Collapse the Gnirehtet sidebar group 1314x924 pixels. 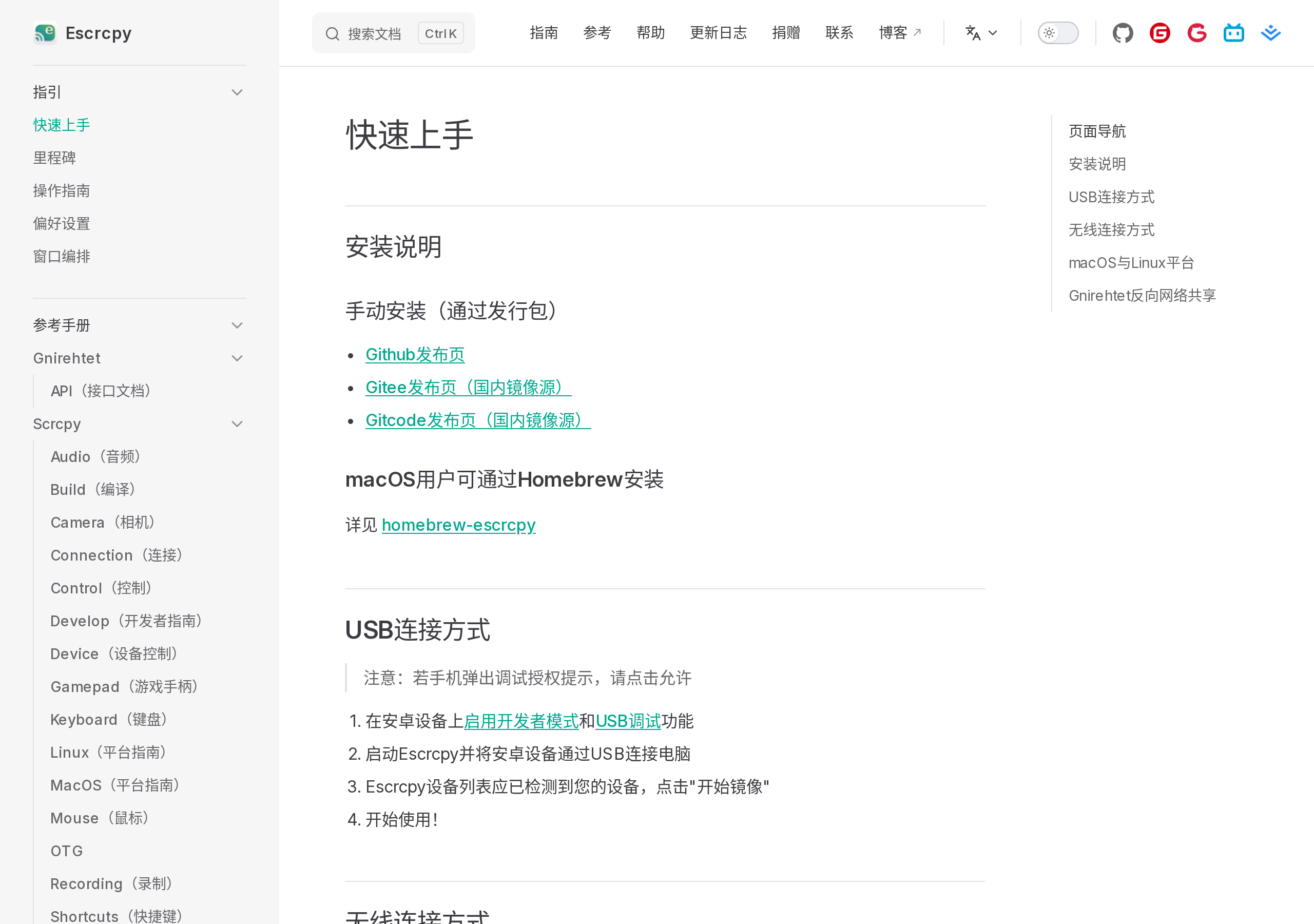tap(237, 358)
